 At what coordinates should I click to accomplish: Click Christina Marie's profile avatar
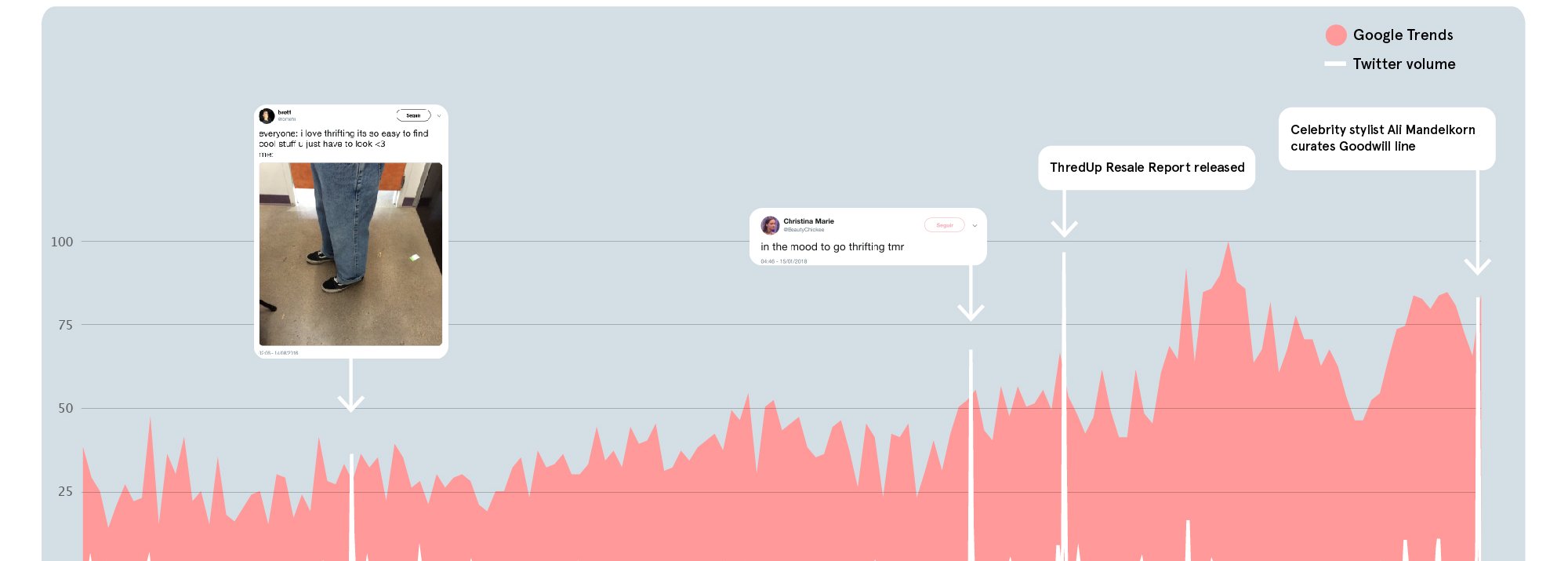point(770,225)
